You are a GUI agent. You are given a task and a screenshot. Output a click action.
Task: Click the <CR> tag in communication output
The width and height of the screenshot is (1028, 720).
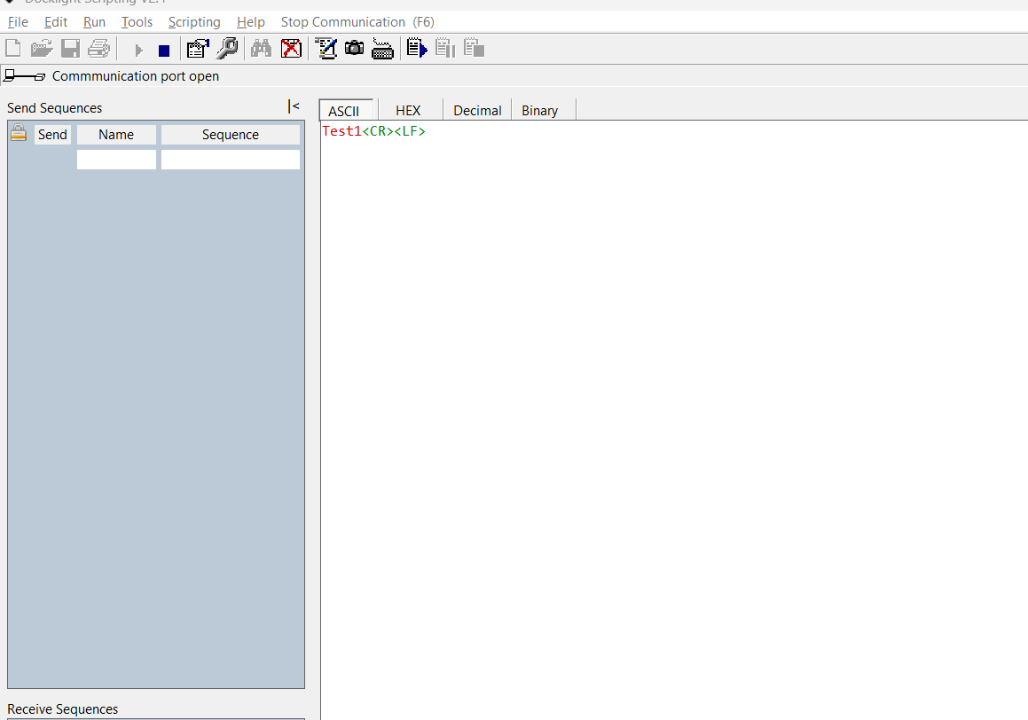tap(378, 131)
